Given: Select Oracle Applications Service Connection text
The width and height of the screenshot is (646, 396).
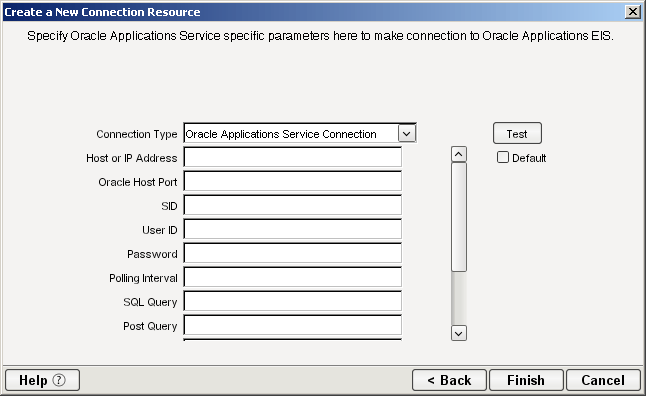Looking at the screenshot, I should coord(281,134).
